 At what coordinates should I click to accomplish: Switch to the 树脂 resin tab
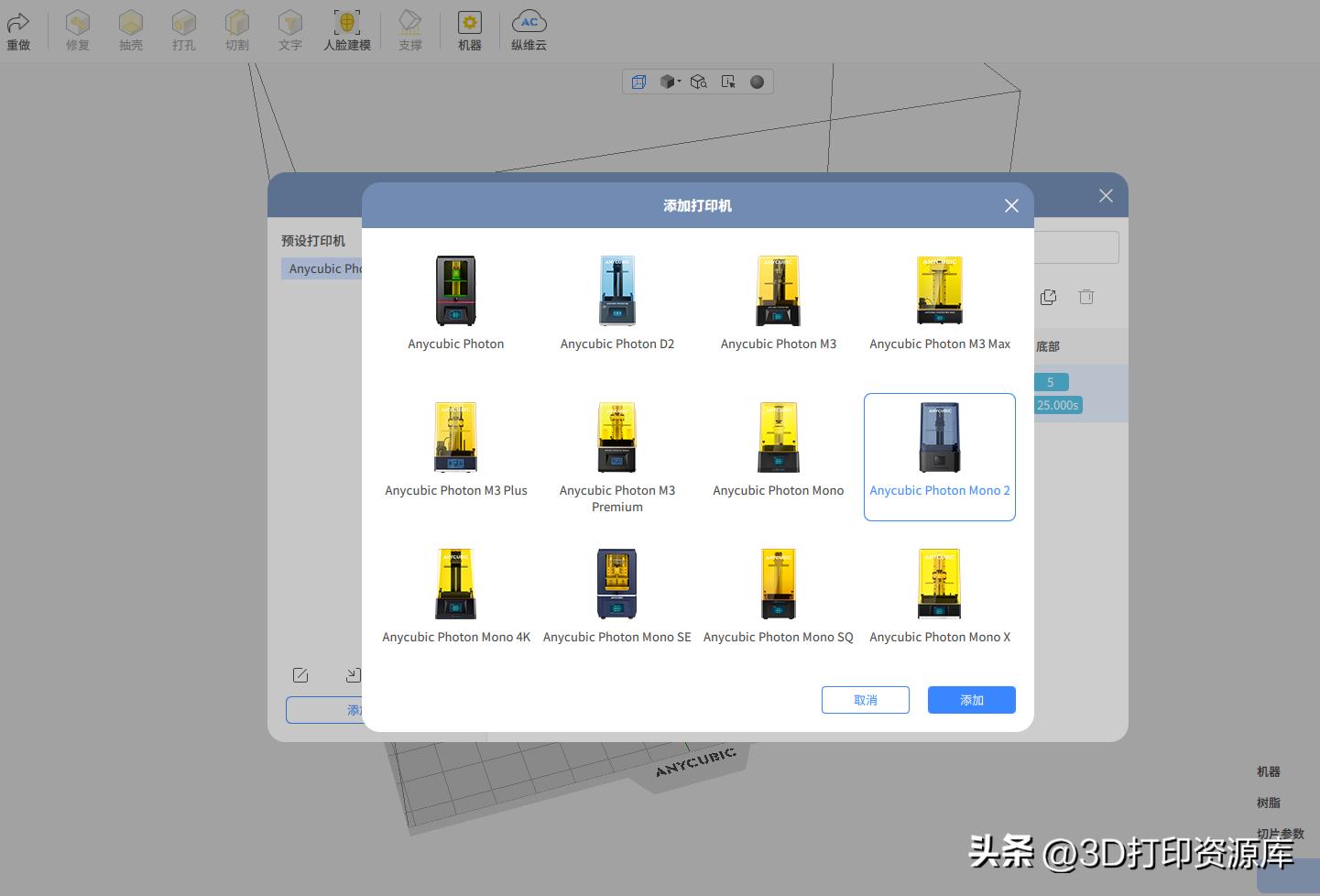point(1268,802)
